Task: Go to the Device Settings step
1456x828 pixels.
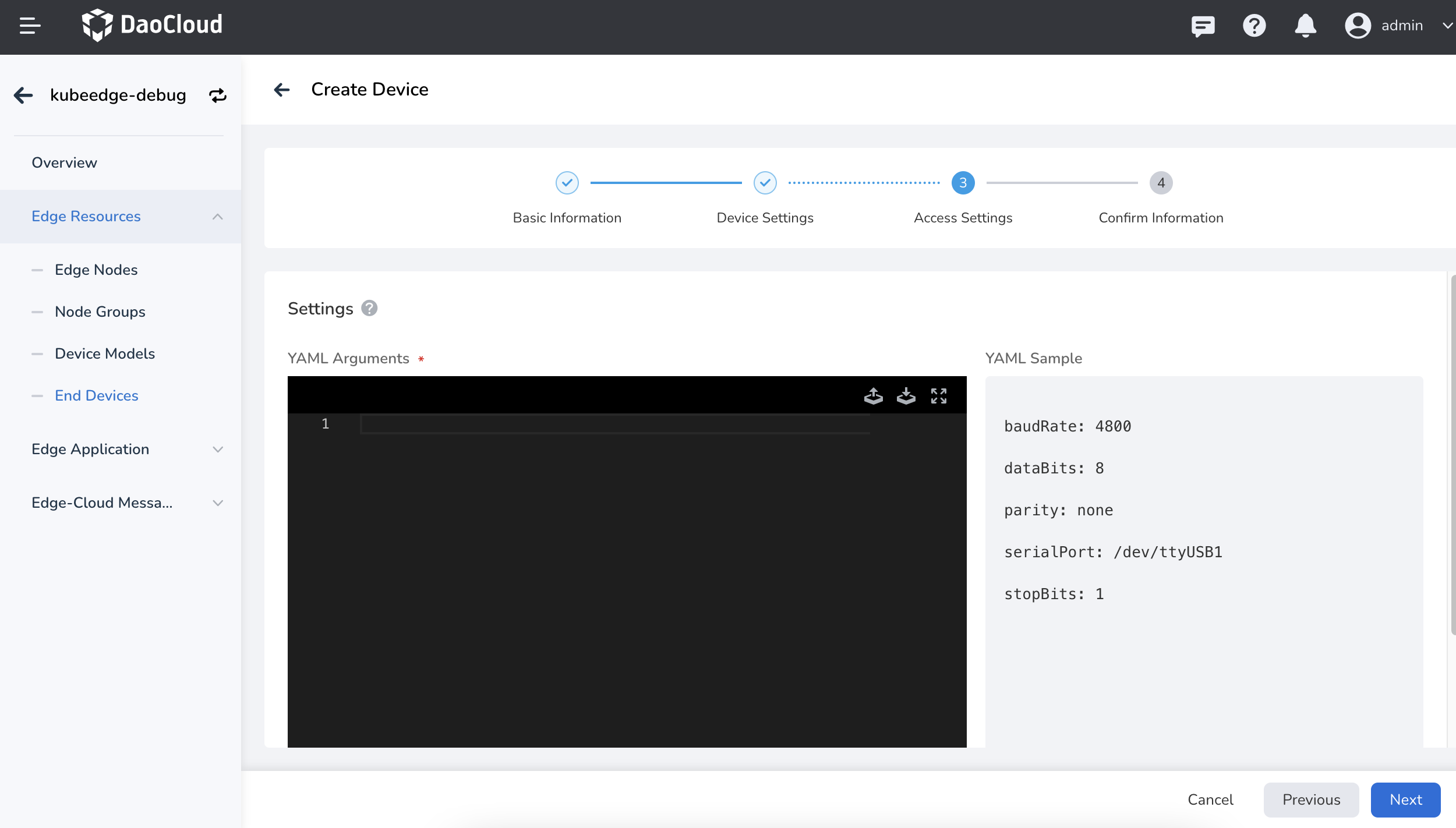Action: 765,182
